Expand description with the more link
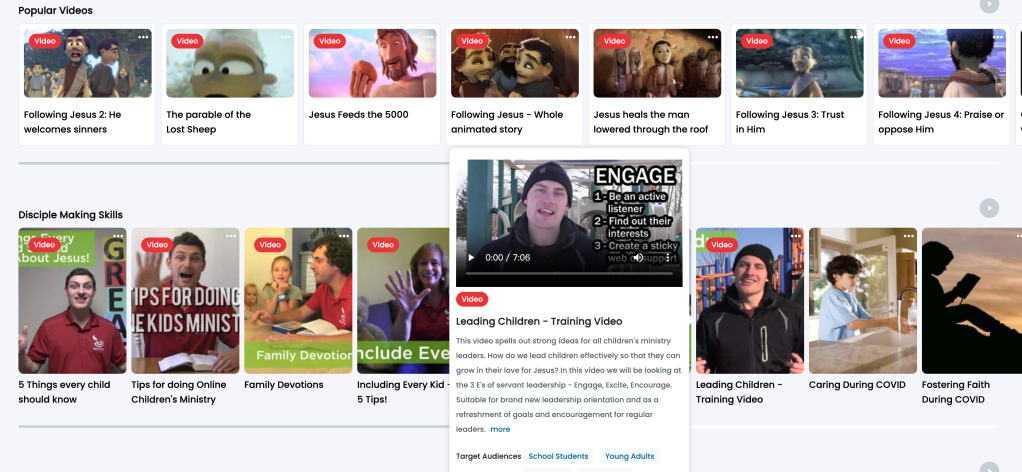This screenshot has width=1022, height=472. [500, 429]
